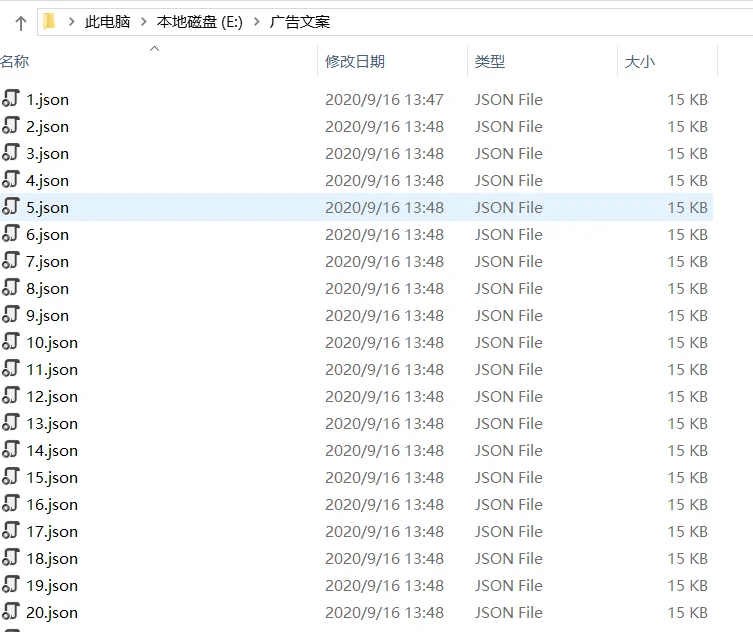Click the date 2020/9/16 13:47 of 1.json
The image size is (753, 632).
pos(384,100)
